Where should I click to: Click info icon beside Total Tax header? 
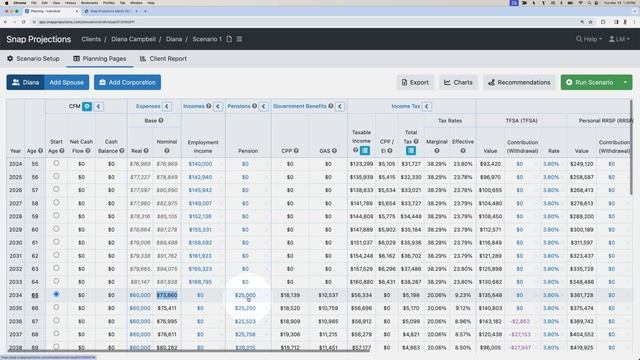coord(416,142)
